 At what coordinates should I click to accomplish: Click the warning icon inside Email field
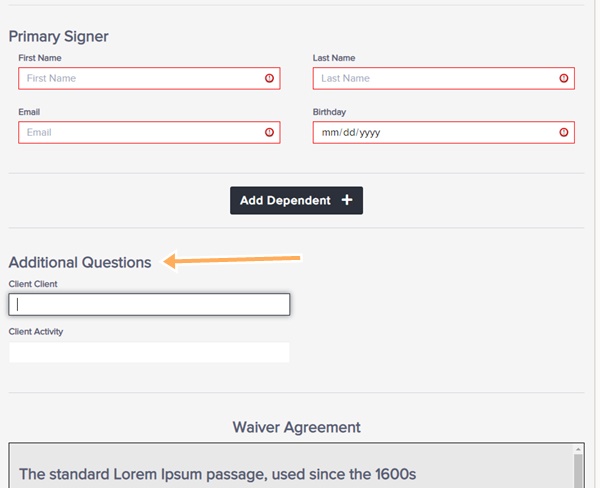click(x=269, y=132)
